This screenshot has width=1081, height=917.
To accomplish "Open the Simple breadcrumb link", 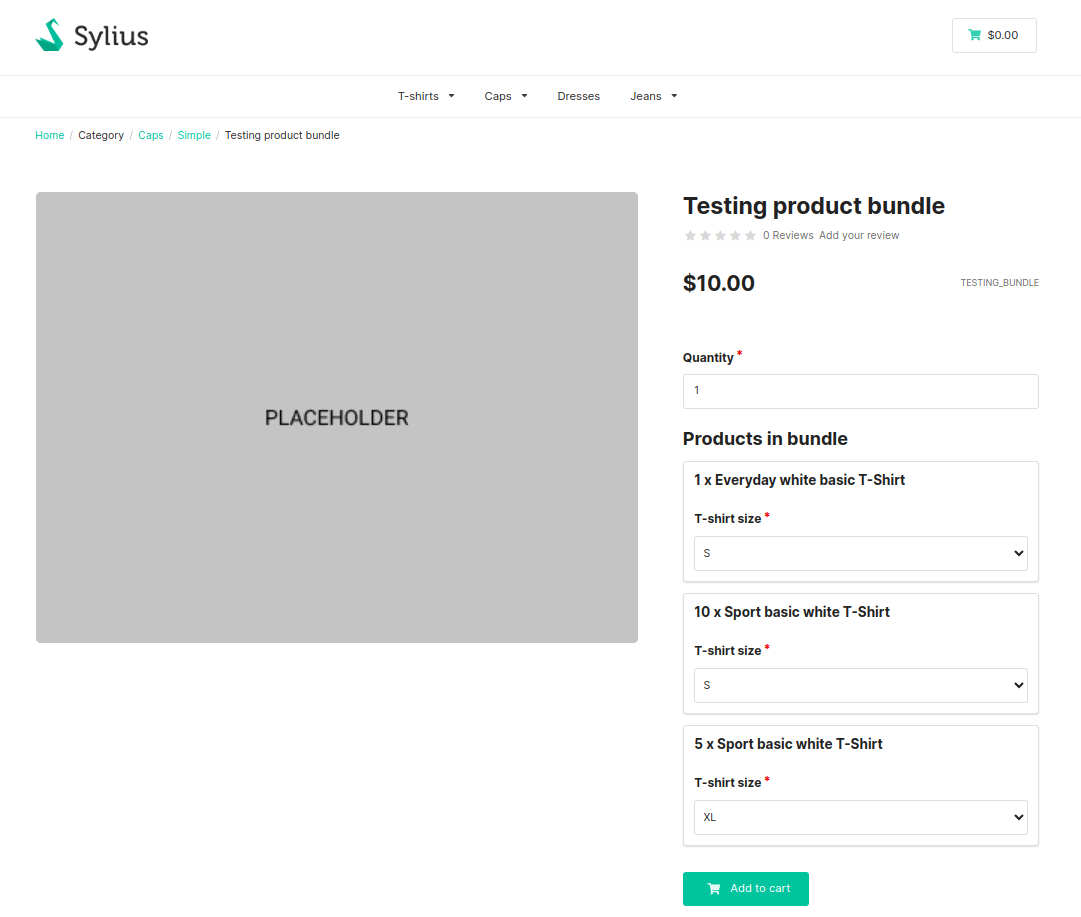I will click(194, 135).
